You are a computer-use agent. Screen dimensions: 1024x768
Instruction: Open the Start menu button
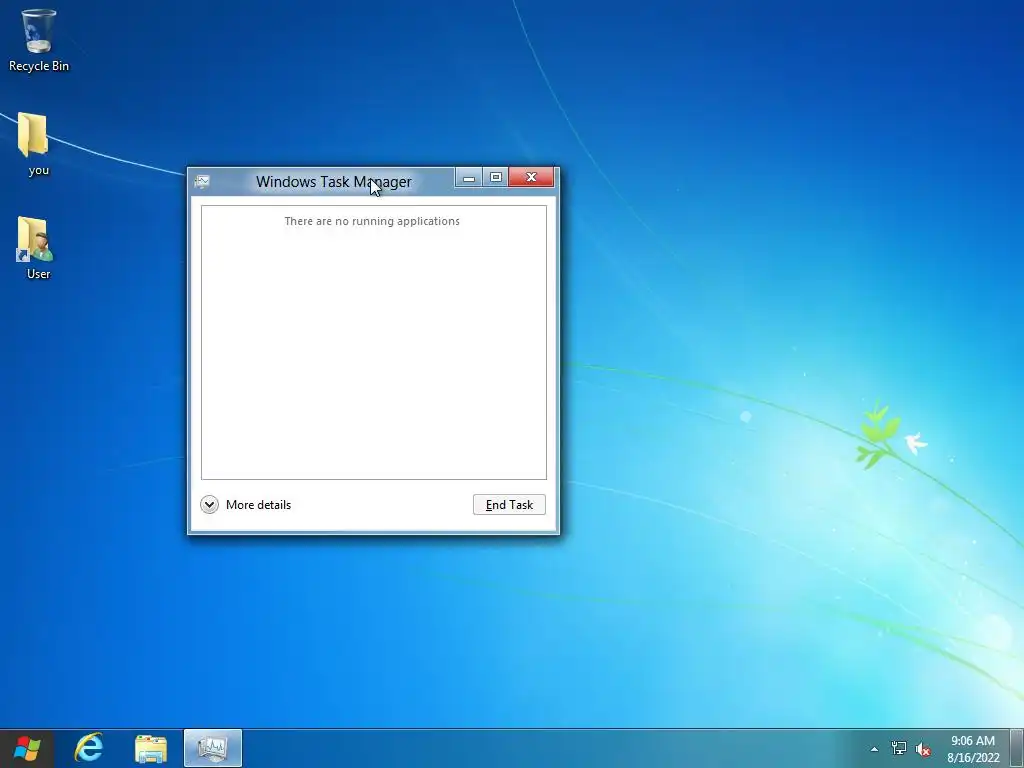(27, 748)
